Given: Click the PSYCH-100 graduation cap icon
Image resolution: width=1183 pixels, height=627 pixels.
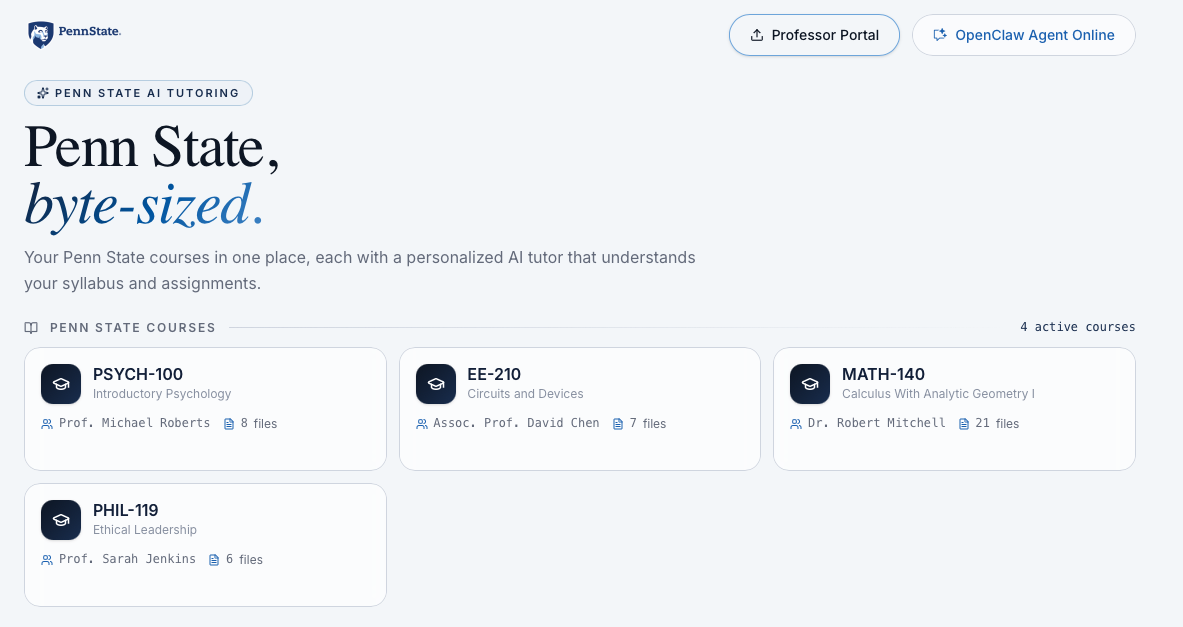Looking at the screenshot, I should pyautogui.click(x=61, y=384).
